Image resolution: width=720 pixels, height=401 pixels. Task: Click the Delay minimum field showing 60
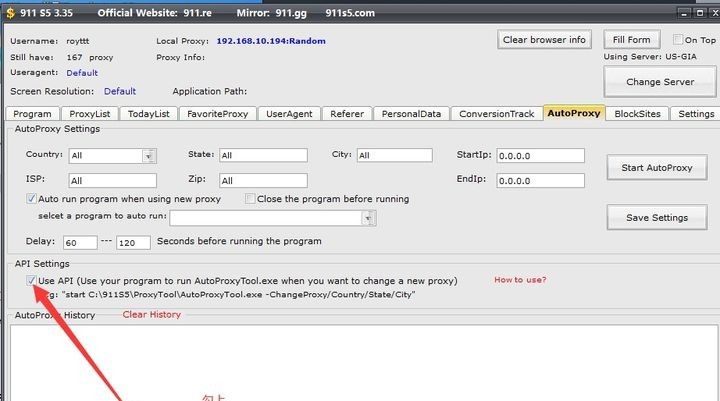80,243
